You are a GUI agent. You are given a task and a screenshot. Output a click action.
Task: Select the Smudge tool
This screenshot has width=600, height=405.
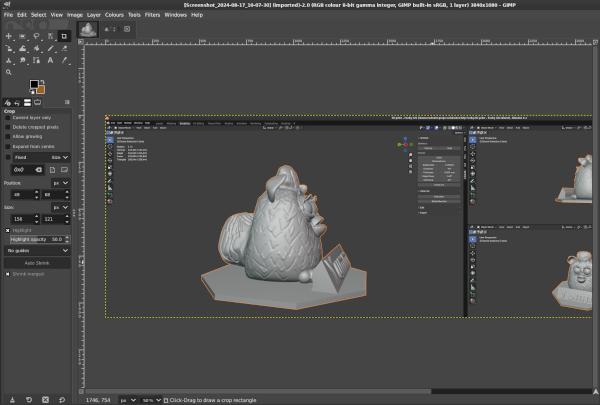click(22, 60)
